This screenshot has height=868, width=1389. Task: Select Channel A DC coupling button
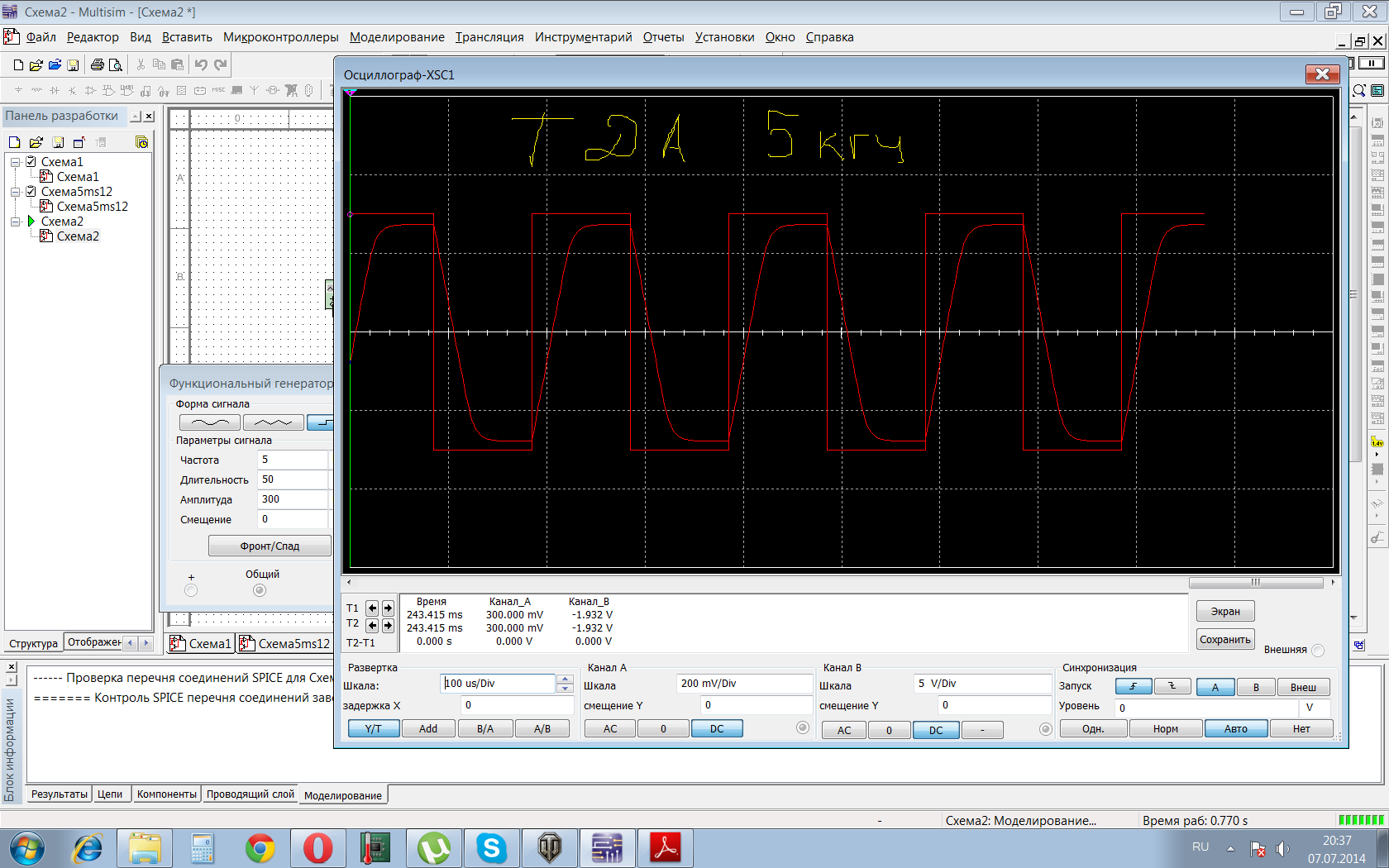point(717,728)
